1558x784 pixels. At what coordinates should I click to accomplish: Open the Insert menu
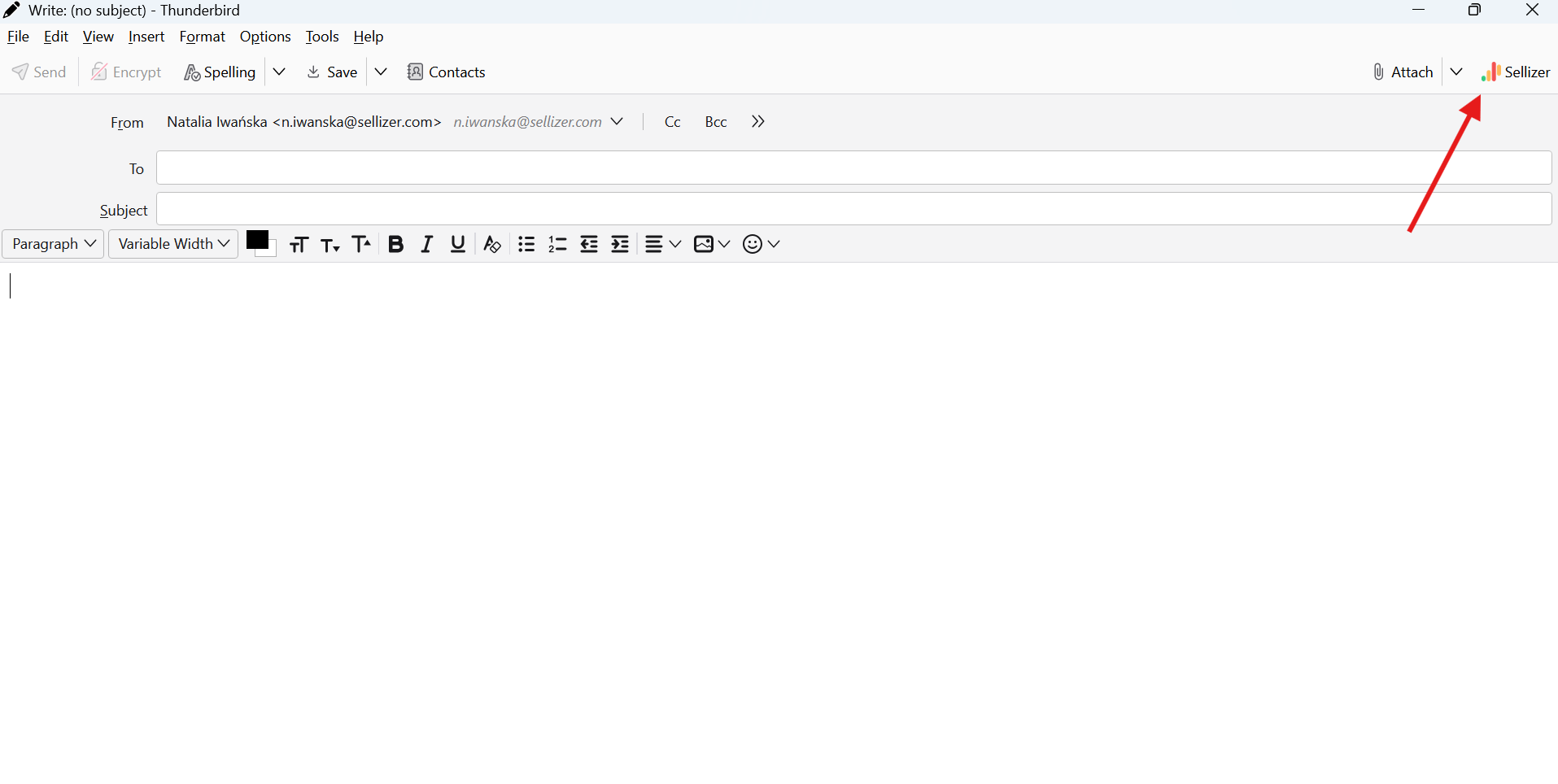click(146, 37)
